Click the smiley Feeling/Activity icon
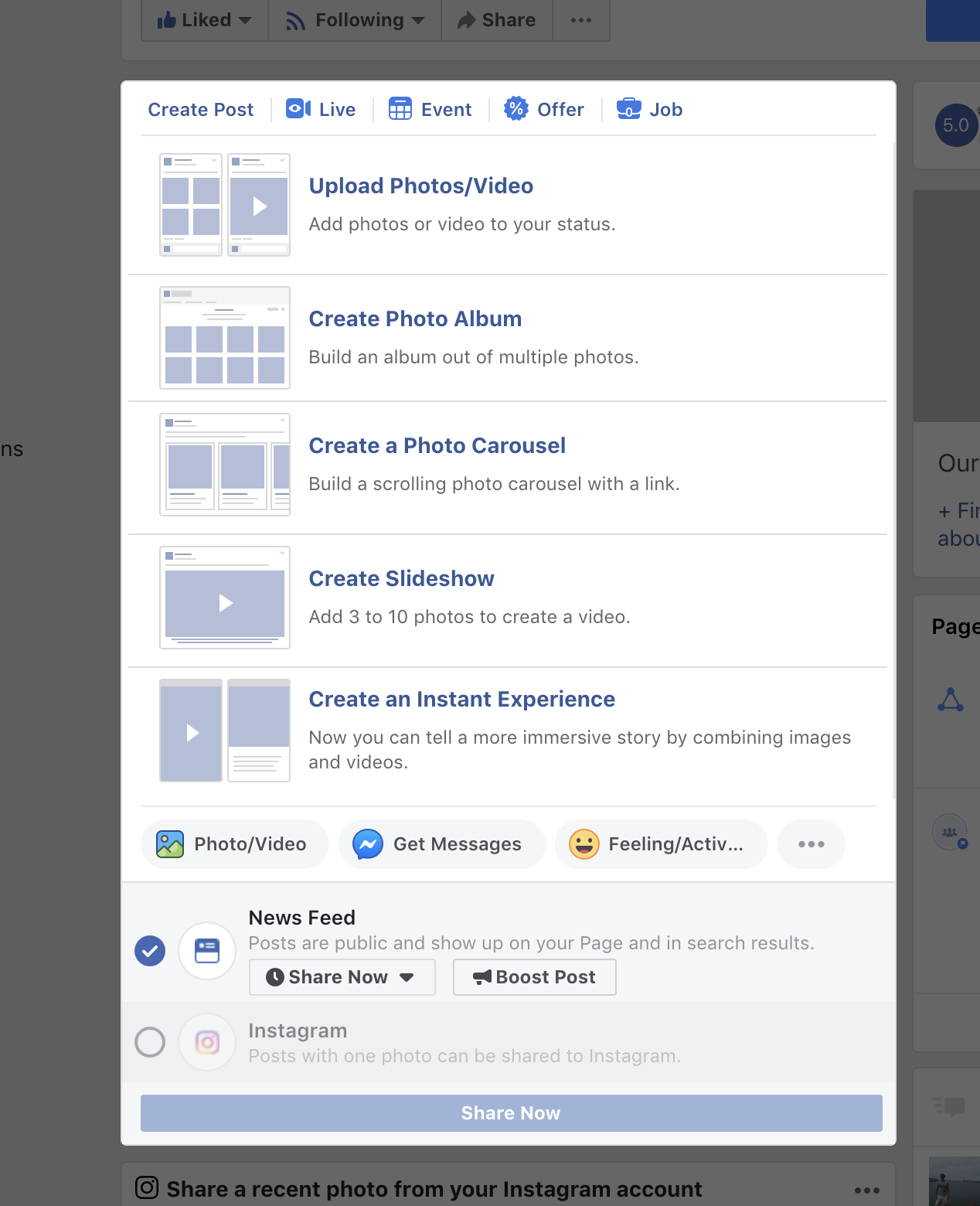Screen dimensions: 980x1206 (584, 844)
